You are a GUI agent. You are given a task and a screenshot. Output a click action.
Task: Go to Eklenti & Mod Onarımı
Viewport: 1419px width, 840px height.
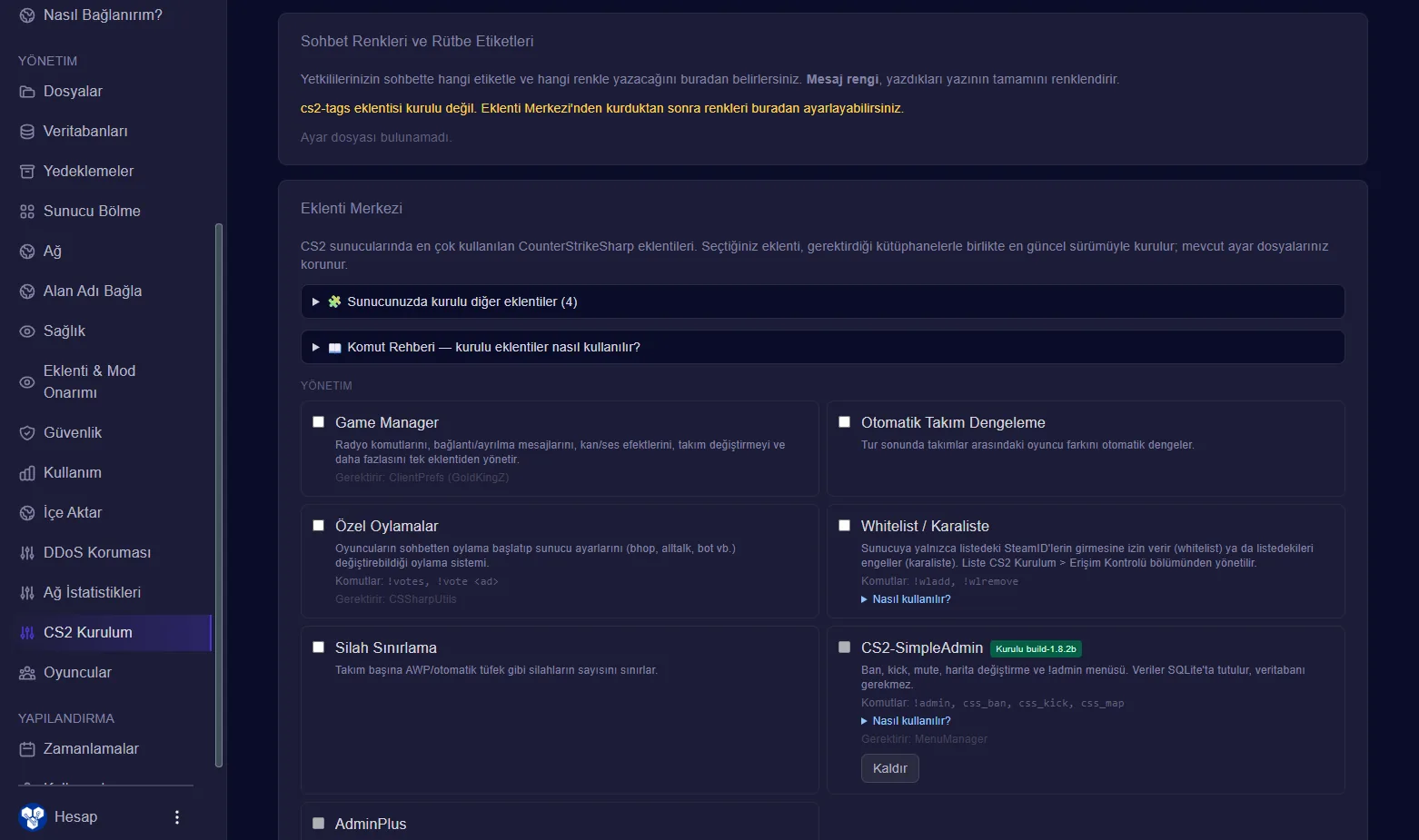tap(114, 382)
